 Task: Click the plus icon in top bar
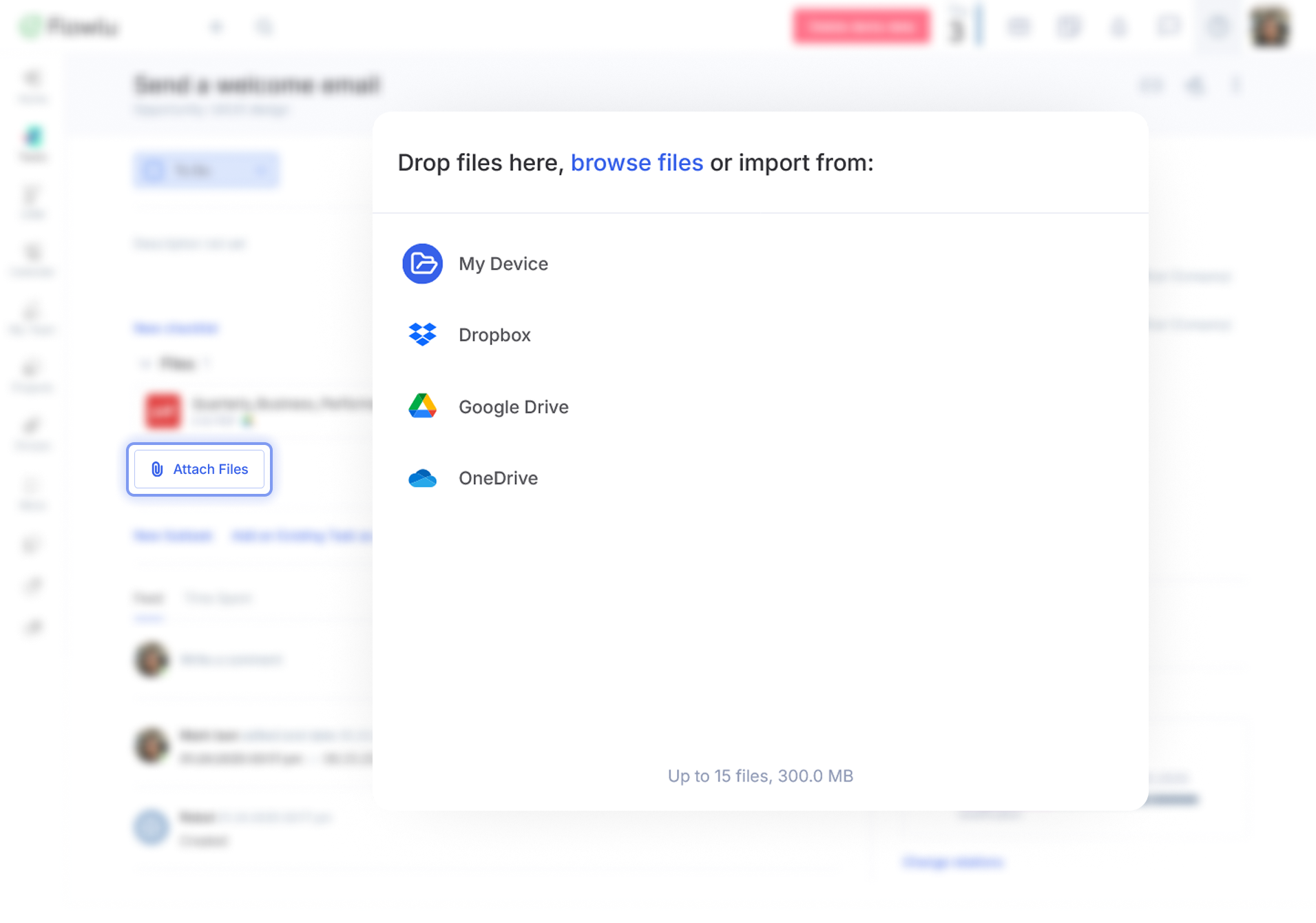pos(216,28)
